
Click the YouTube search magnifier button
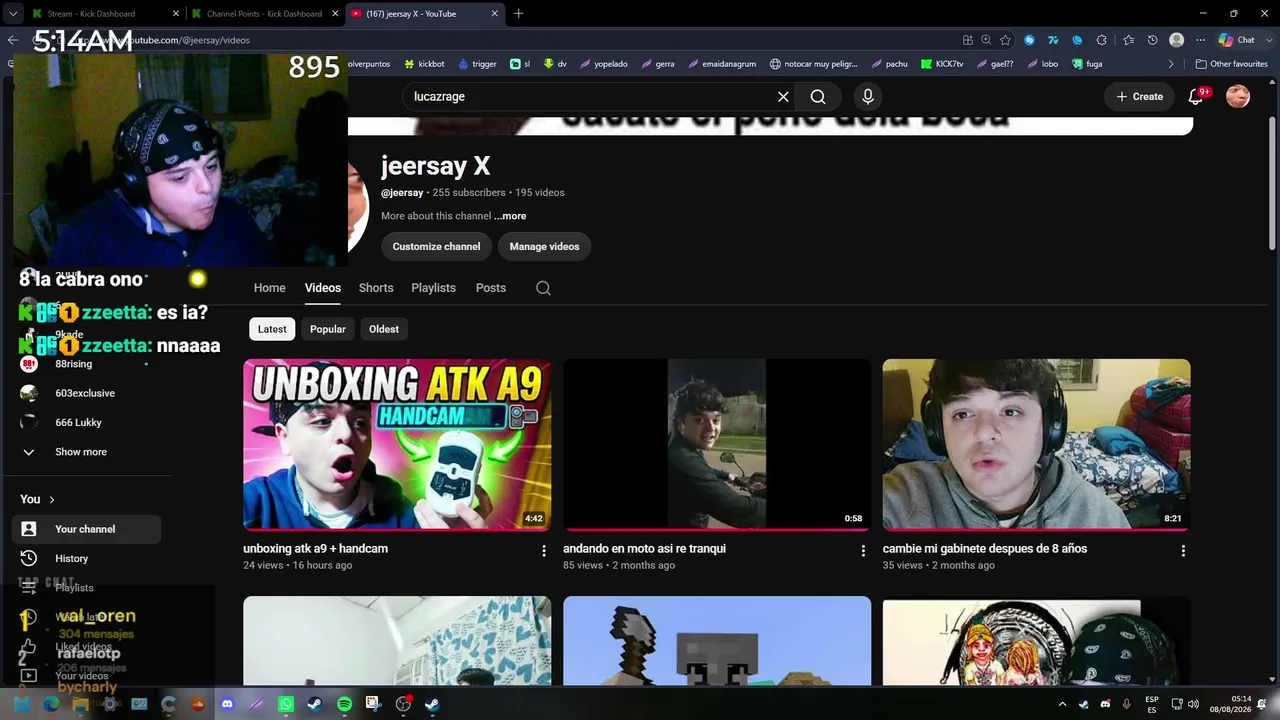click(x=818, y=97)
